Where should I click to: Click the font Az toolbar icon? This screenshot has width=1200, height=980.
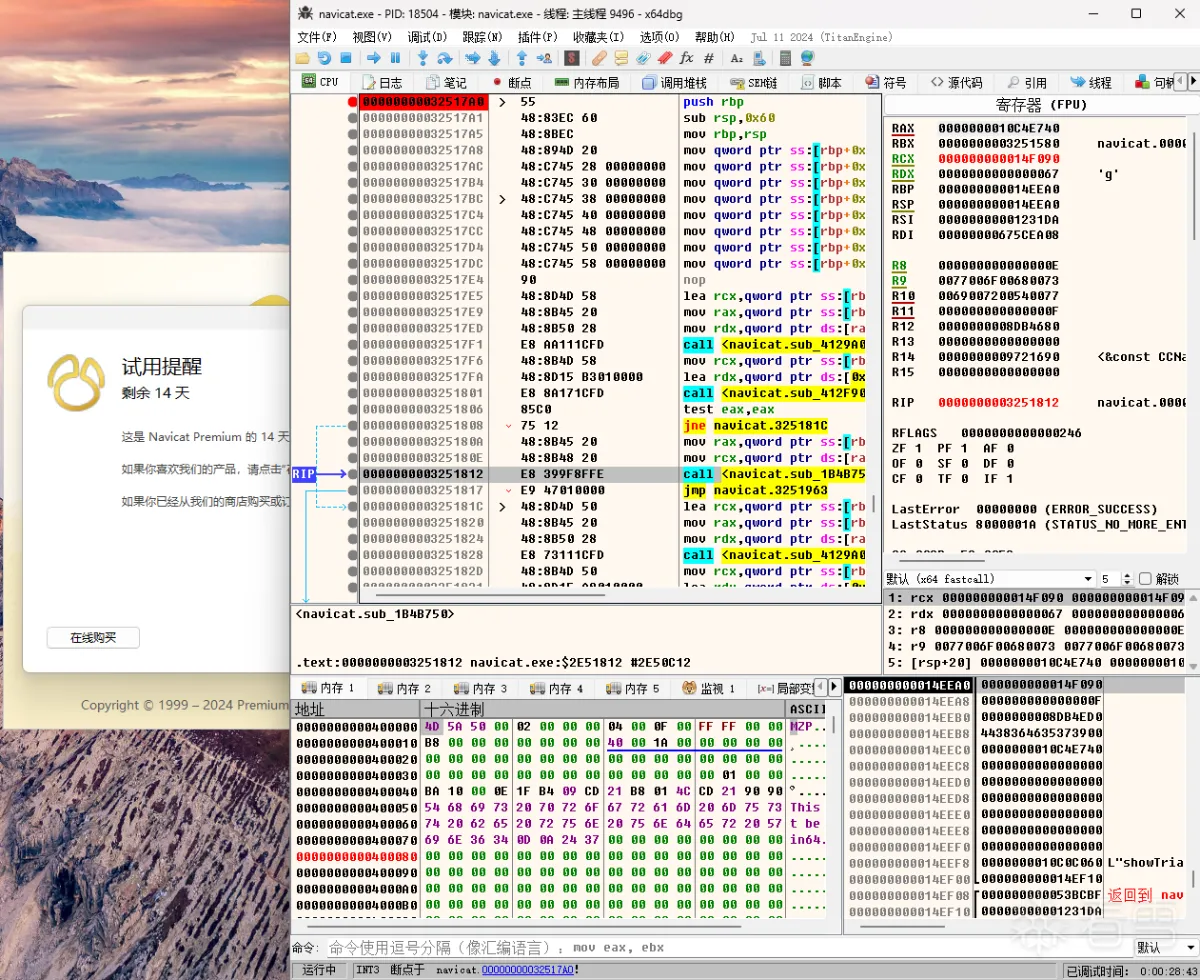point(737,59)
